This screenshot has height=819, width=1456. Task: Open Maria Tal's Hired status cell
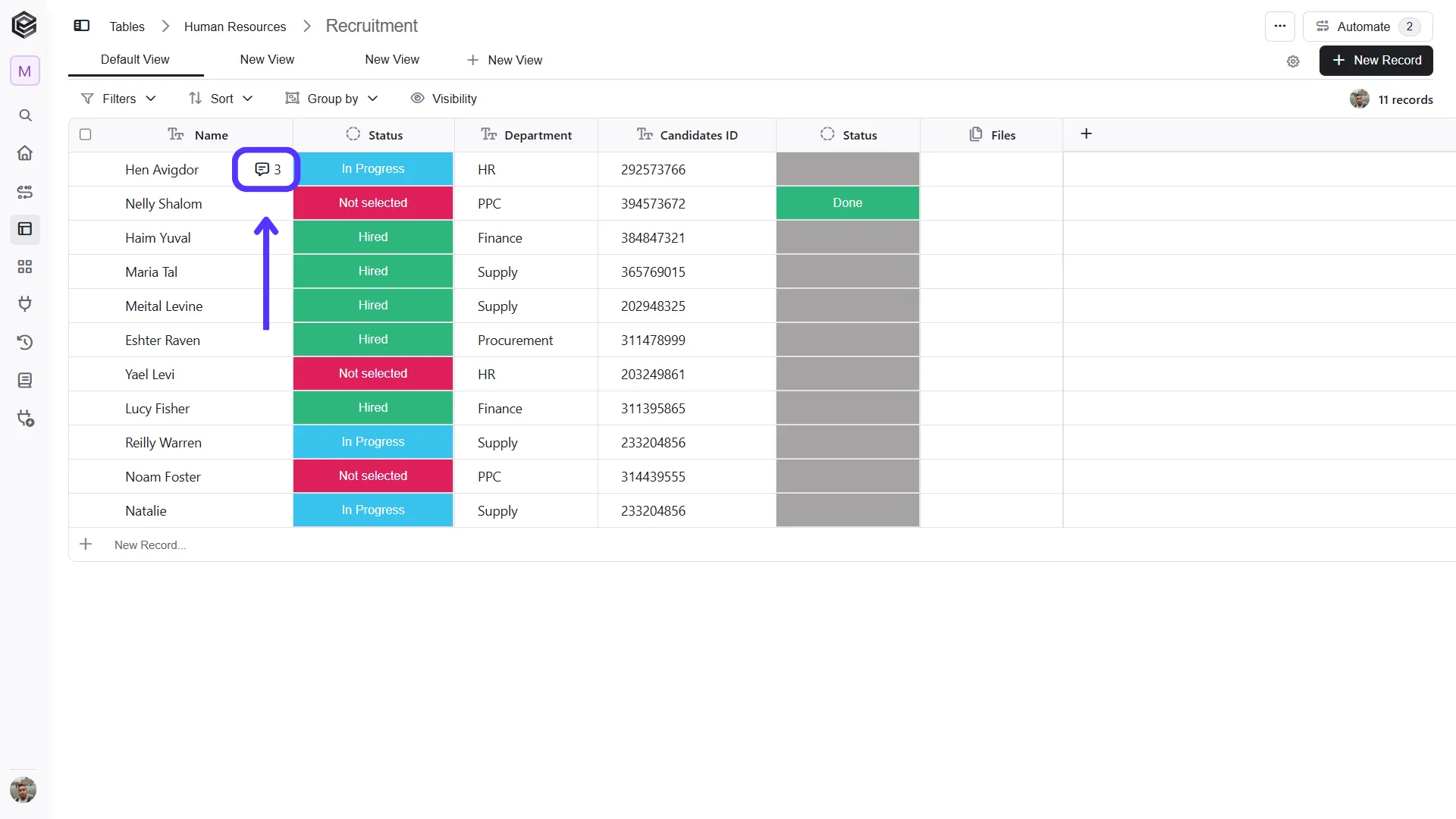[x=373, y=271]
